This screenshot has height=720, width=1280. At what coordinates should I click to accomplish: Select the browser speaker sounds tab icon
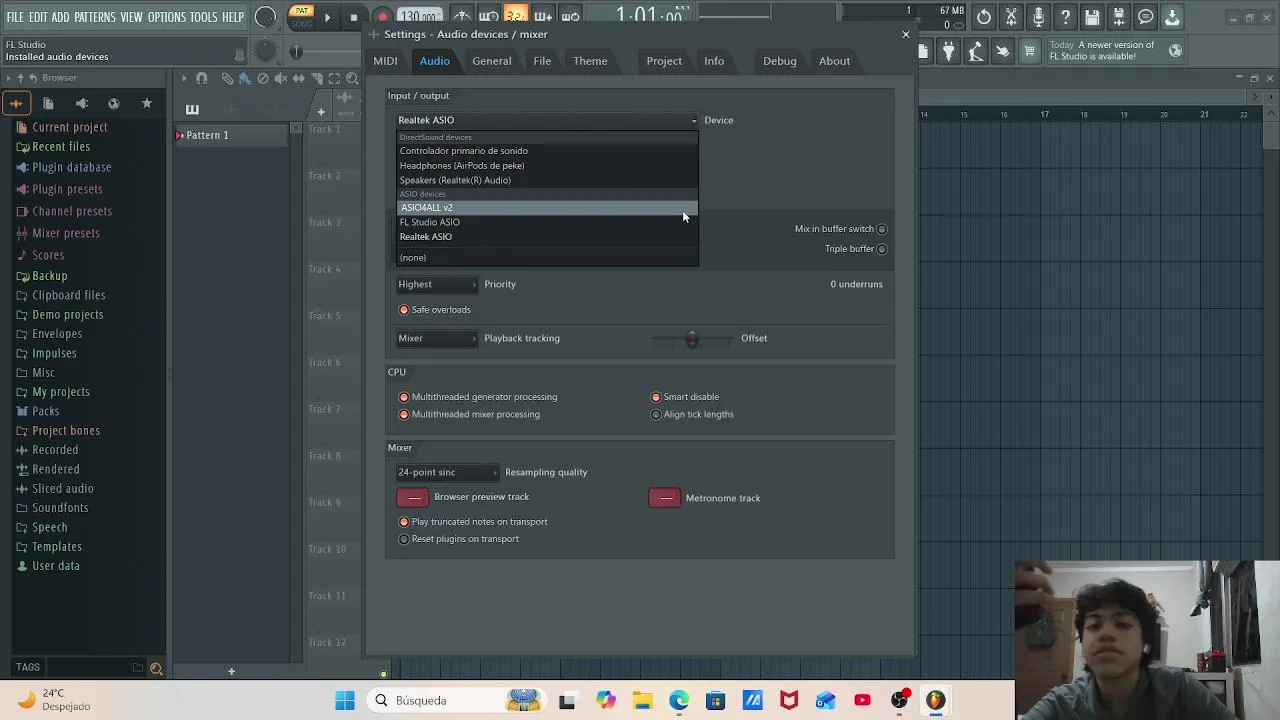tap(82, 103)
